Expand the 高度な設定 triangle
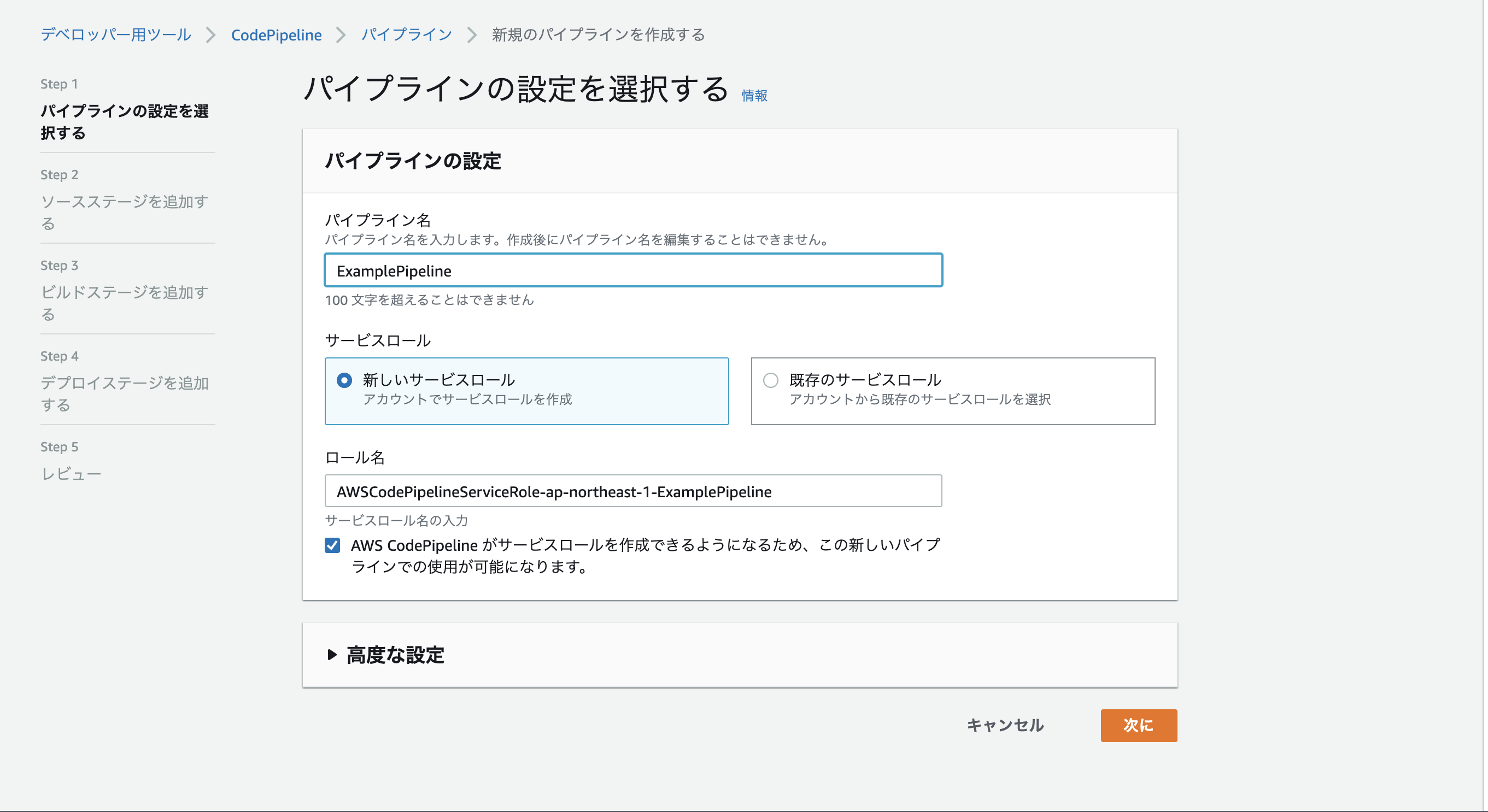The image size is (1488, 812). click(x=332, y=654)
